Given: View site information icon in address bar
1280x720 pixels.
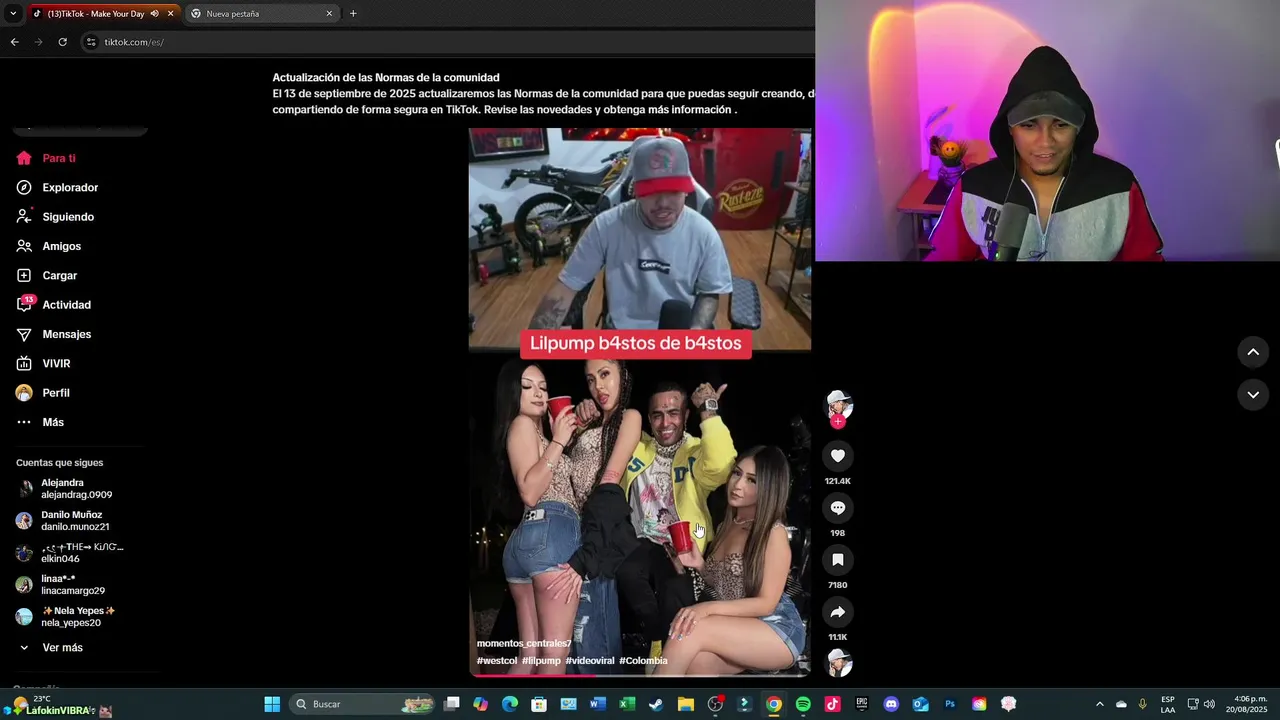Looking at the screenshot, I should click(91, 42).
